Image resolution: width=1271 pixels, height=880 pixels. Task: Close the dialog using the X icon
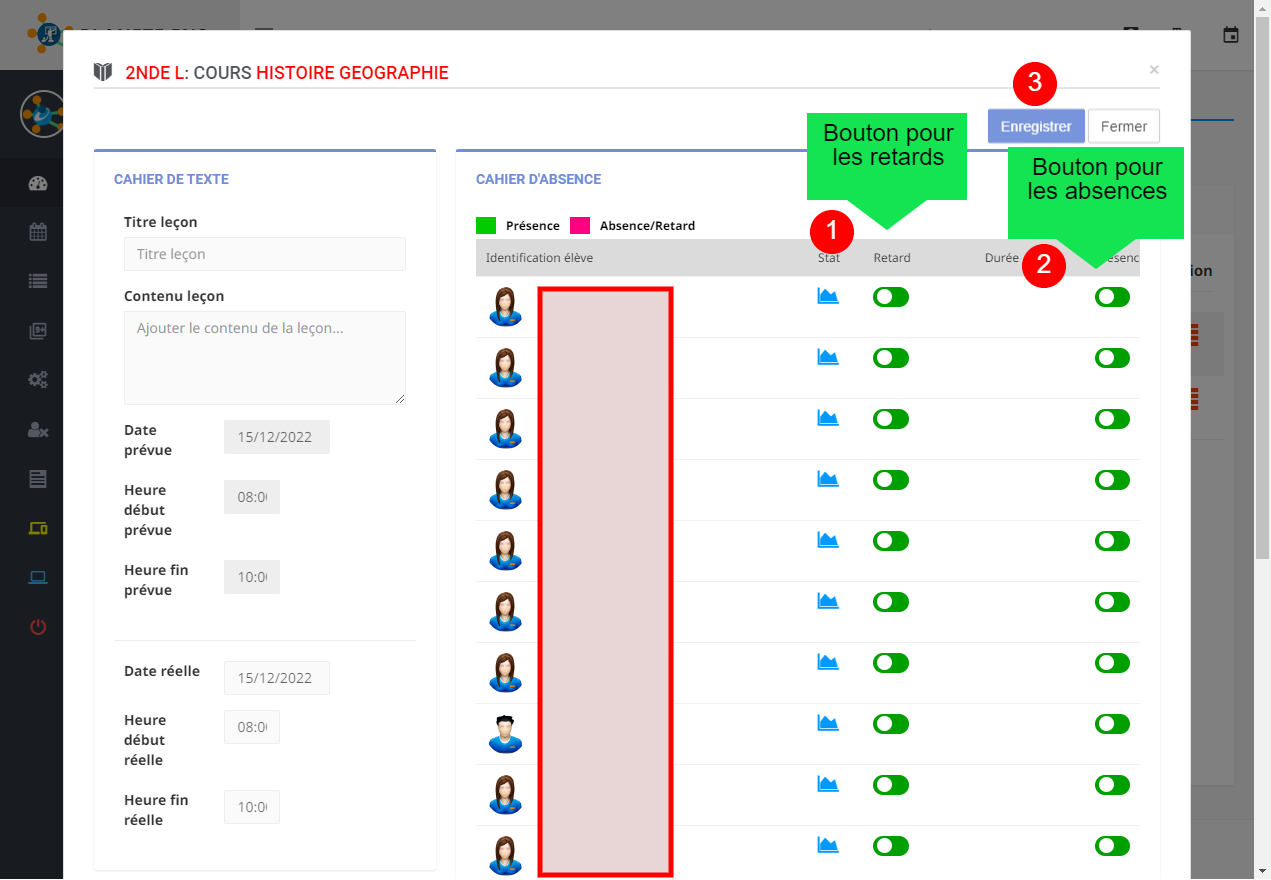pos(1154,70)
